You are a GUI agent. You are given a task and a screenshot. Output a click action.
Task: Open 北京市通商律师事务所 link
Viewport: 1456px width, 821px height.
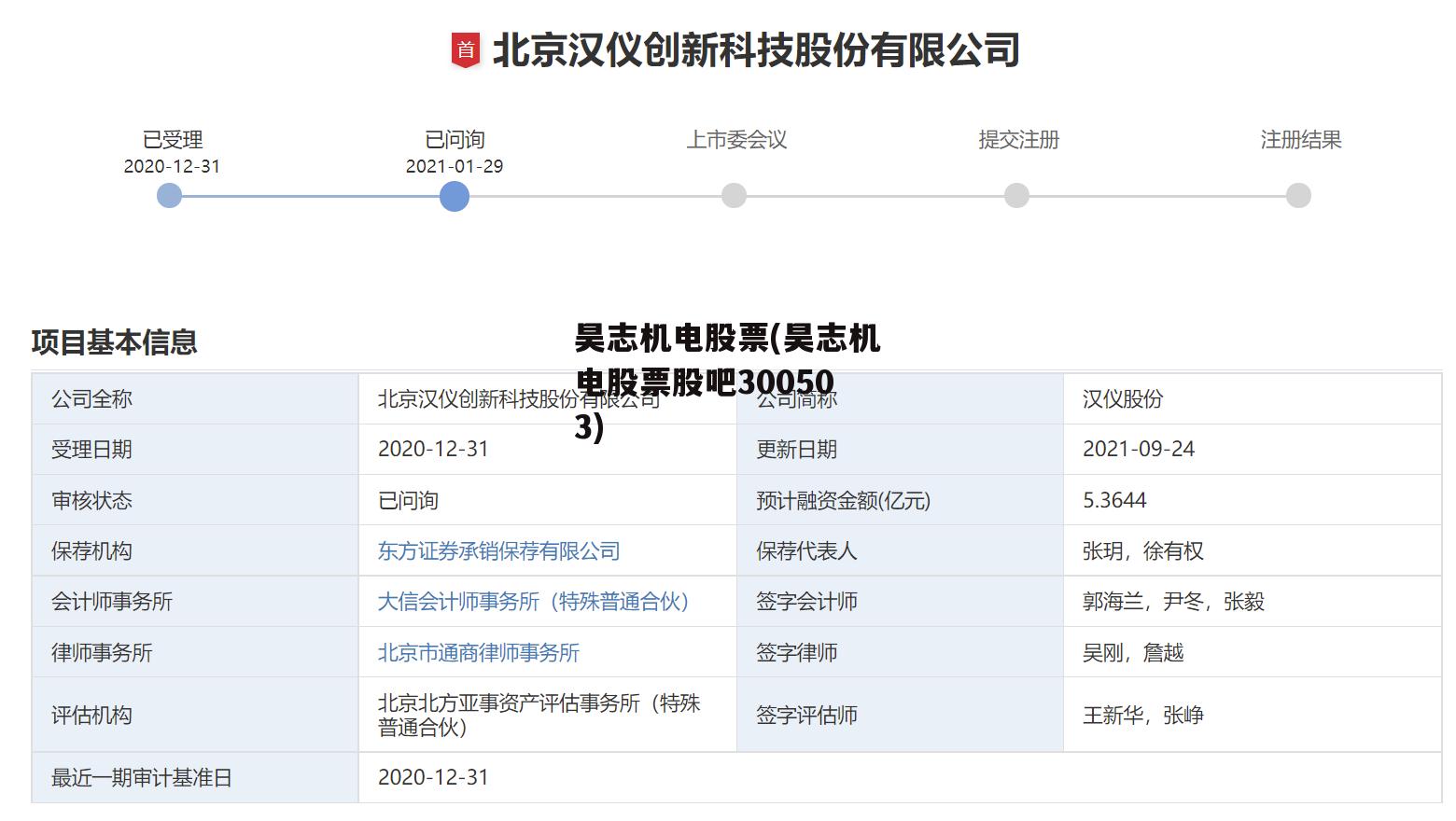(x=478, y=653)
